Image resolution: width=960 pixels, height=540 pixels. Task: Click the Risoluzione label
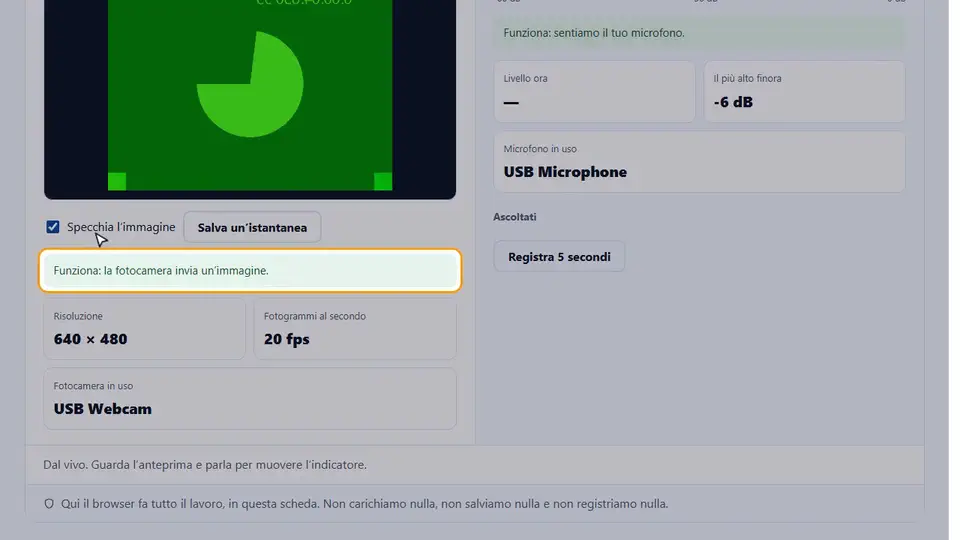(x=78, y=316)
